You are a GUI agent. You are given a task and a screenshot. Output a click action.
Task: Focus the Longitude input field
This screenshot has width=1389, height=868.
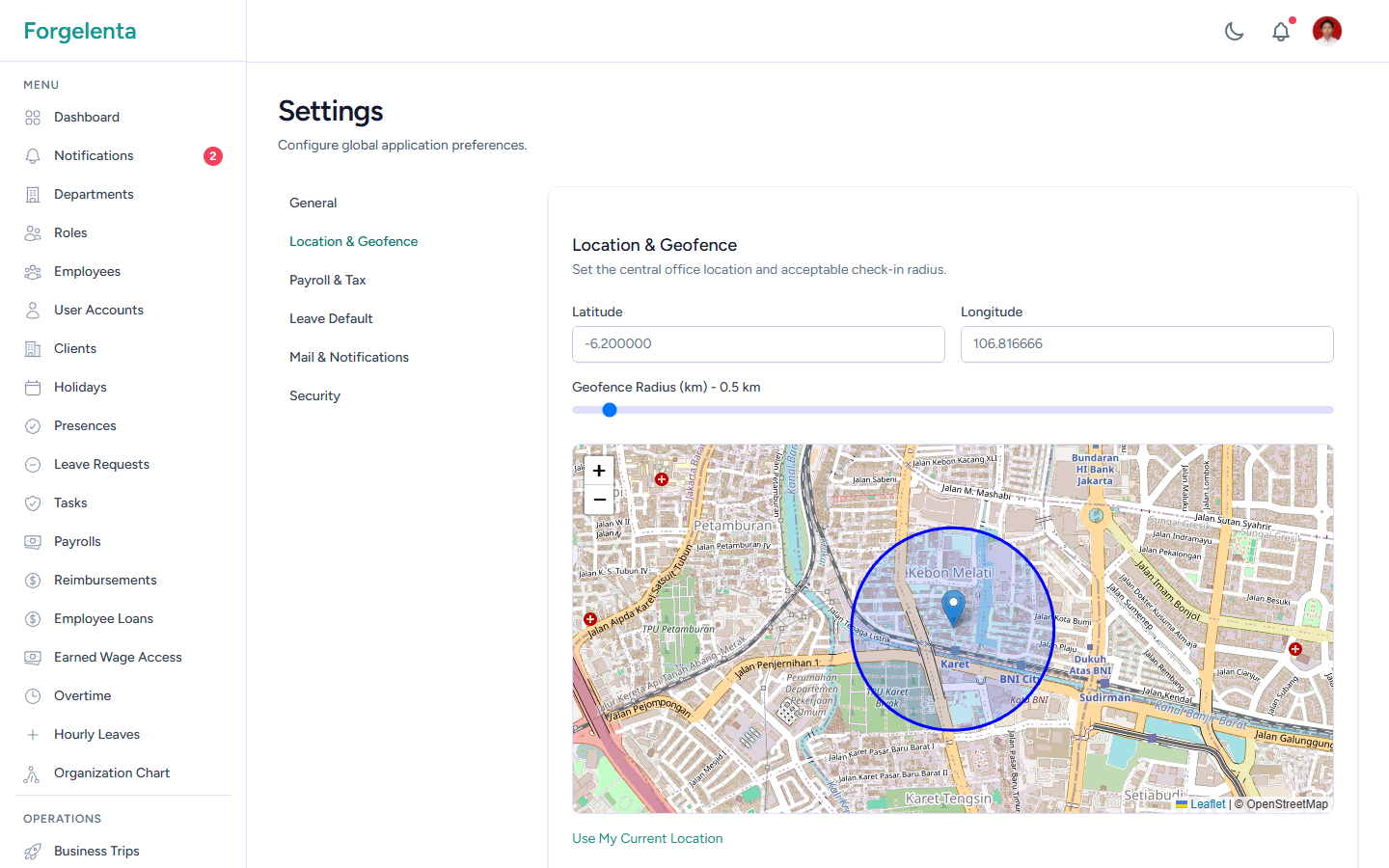(1147, 344)
